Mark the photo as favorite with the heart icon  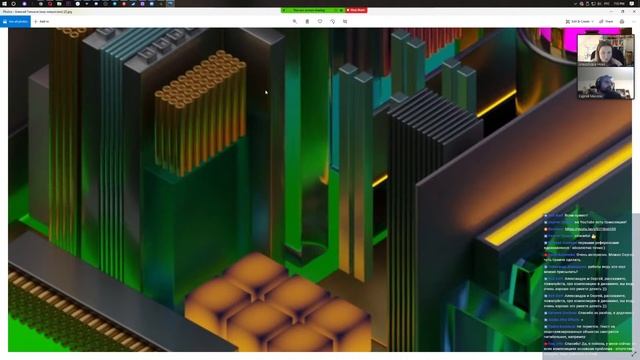click(x=320, y=22)
